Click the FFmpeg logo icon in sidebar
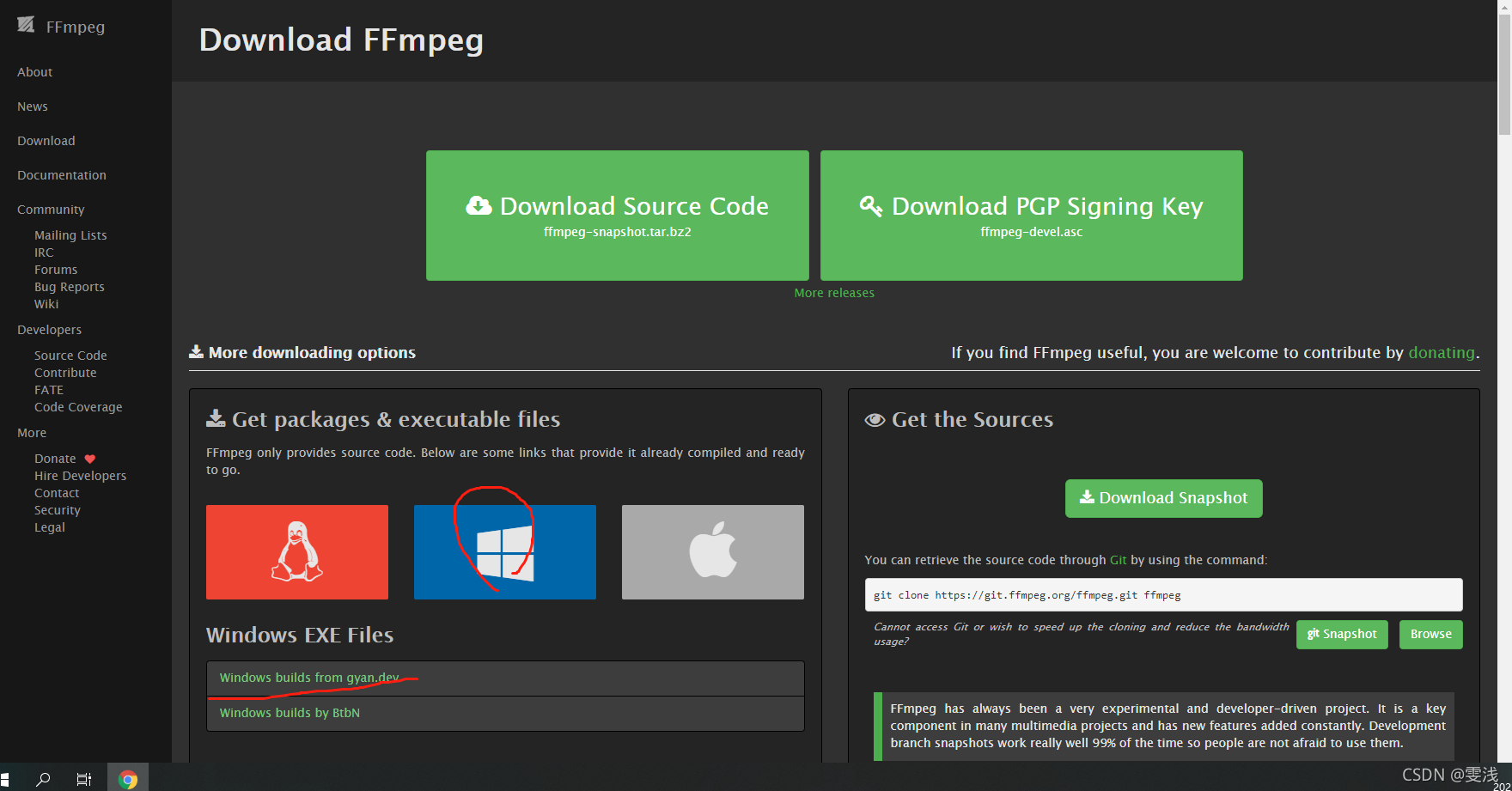Screen dimensions: 1512x791 (x=27, y=25)
